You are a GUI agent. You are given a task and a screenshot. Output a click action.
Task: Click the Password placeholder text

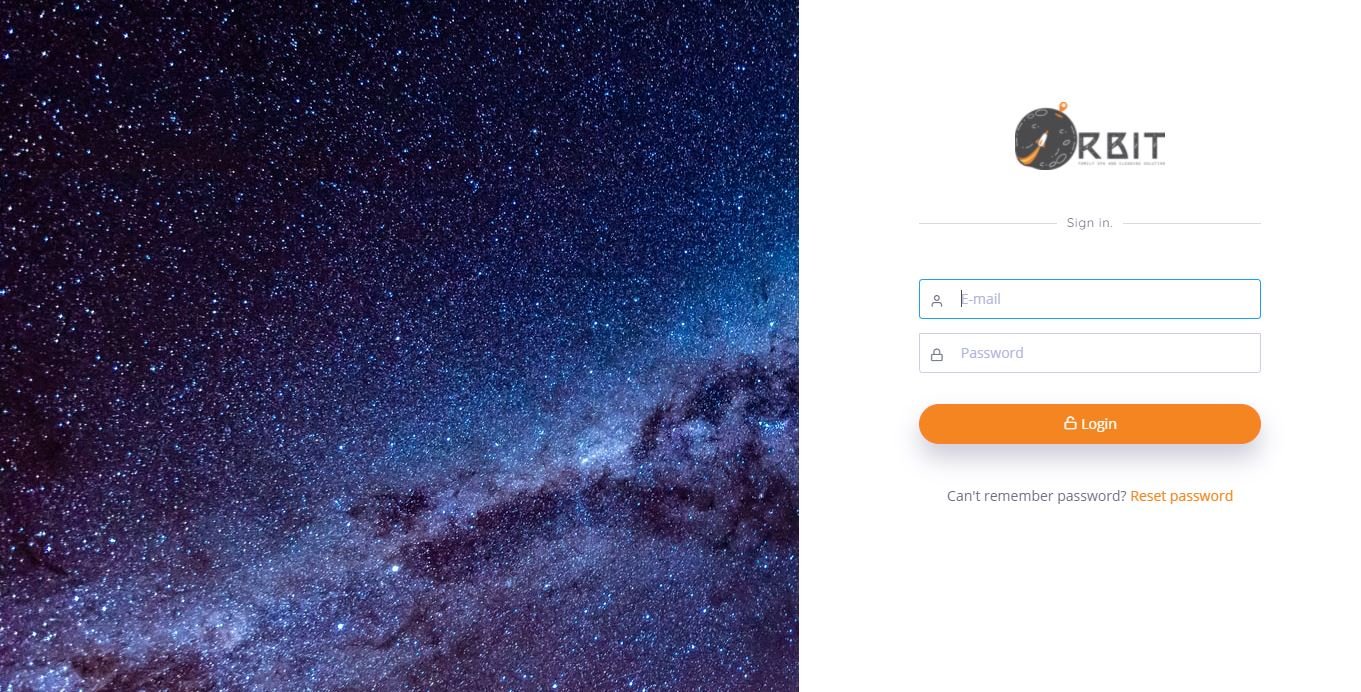992,353
